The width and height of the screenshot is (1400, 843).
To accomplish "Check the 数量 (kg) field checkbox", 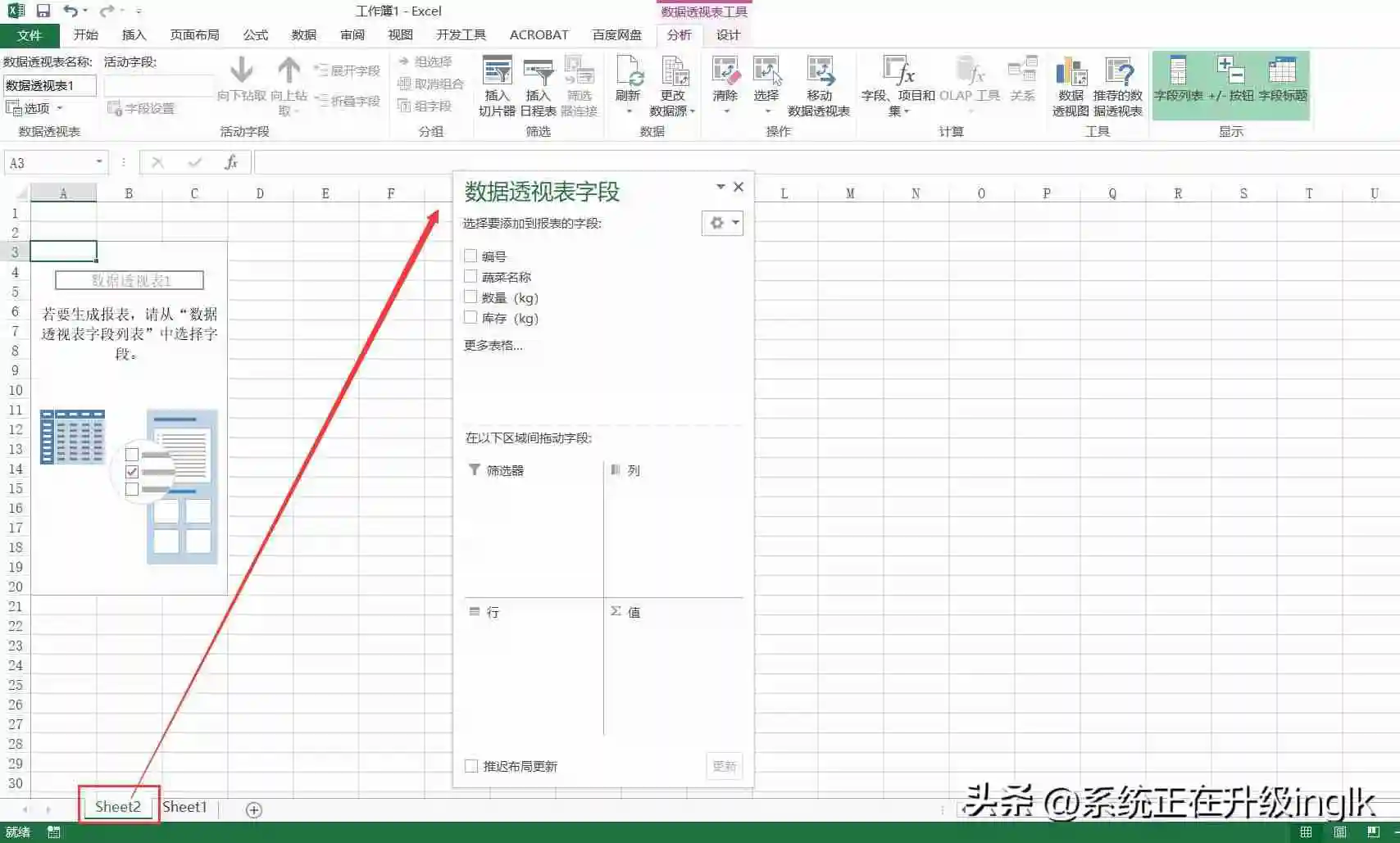I will point(470,297).
